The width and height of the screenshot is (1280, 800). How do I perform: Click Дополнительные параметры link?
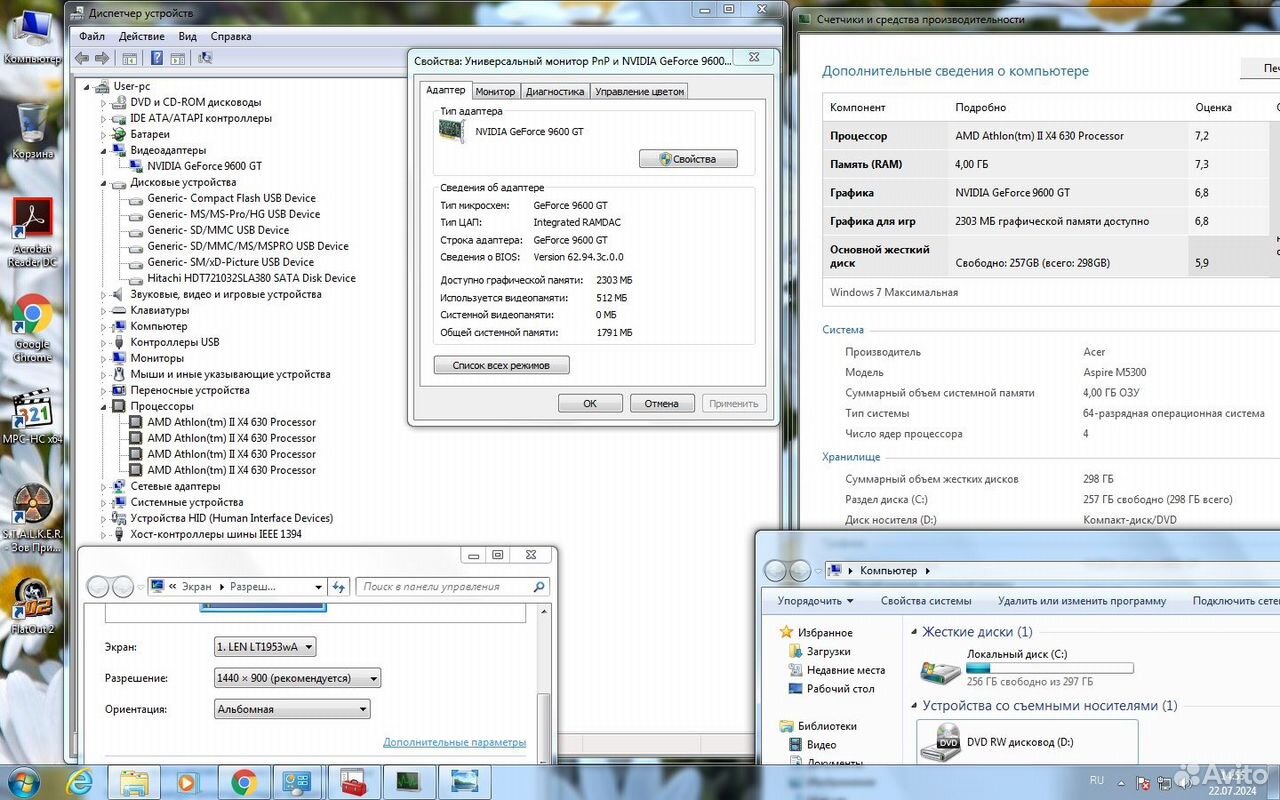(x=454, y=742)
